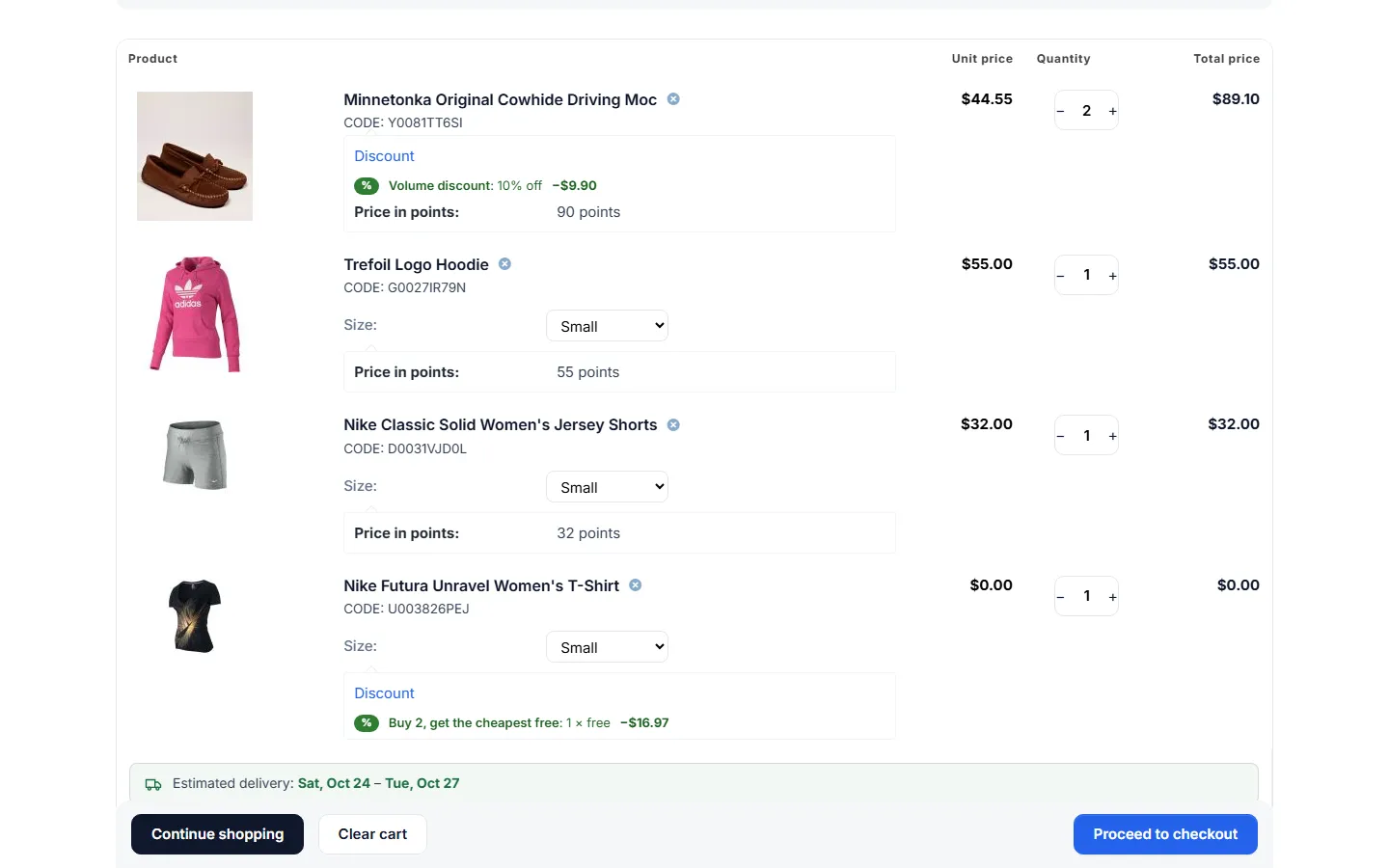Click the black T-shirt thumbnail
The height and width of the screenshot is (868, 1389).
[x=195, y=616]
